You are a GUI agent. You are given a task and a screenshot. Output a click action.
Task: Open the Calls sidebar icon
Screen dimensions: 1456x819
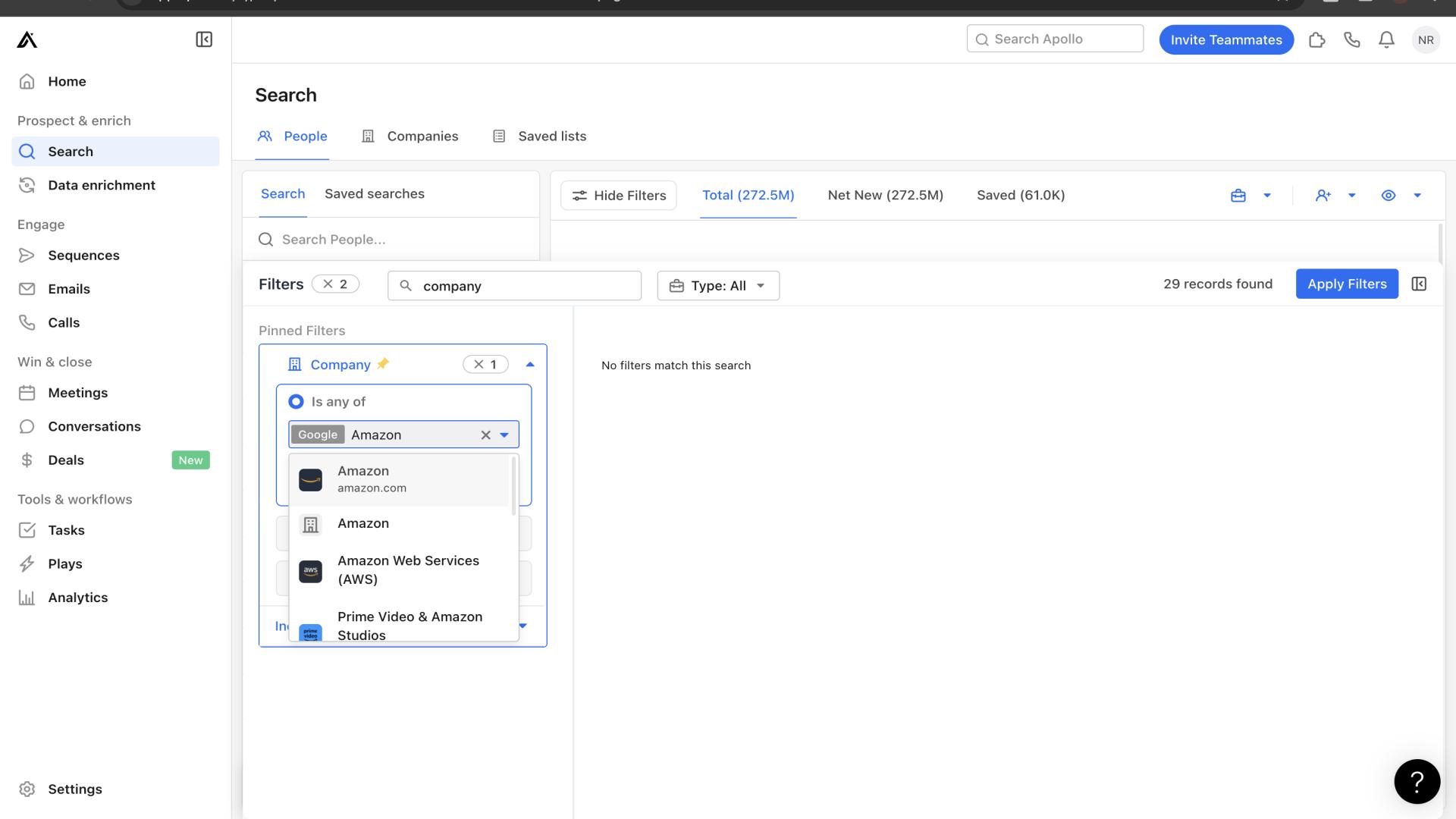[27, 323]
